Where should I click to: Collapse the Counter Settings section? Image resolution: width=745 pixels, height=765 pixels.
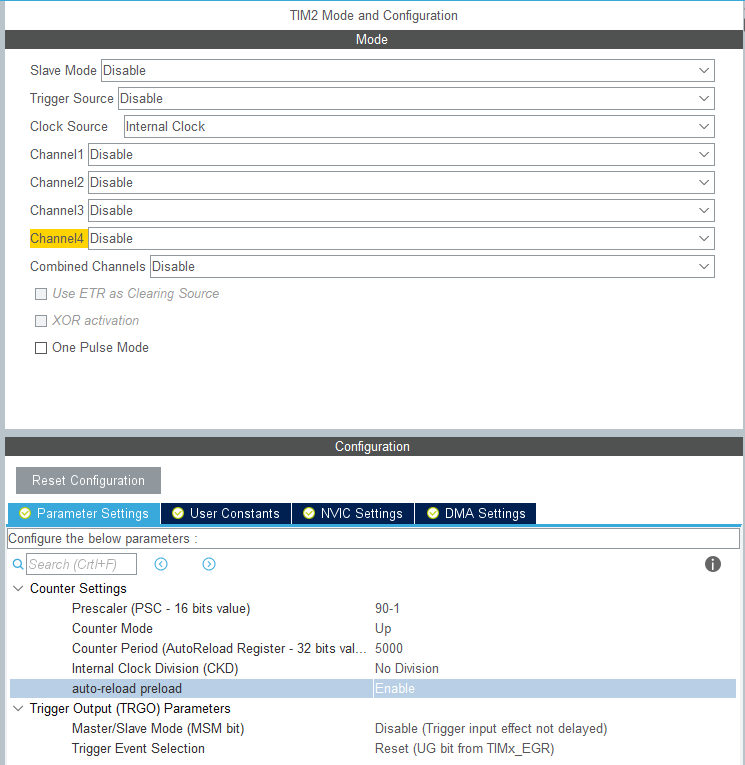(x=18, y=588)
